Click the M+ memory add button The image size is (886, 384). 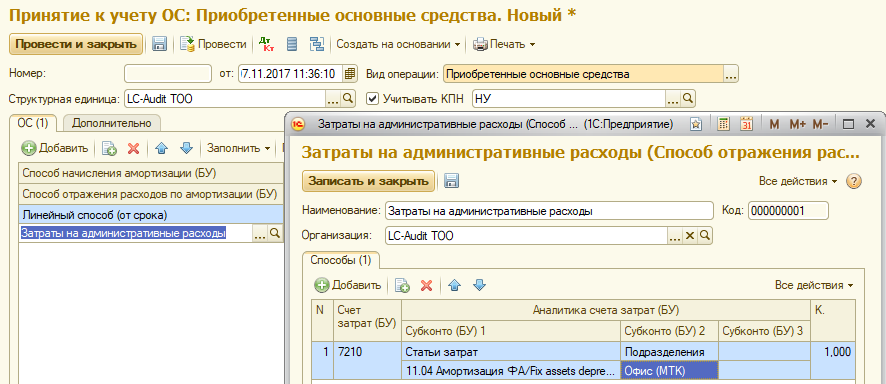pos(797,124)
